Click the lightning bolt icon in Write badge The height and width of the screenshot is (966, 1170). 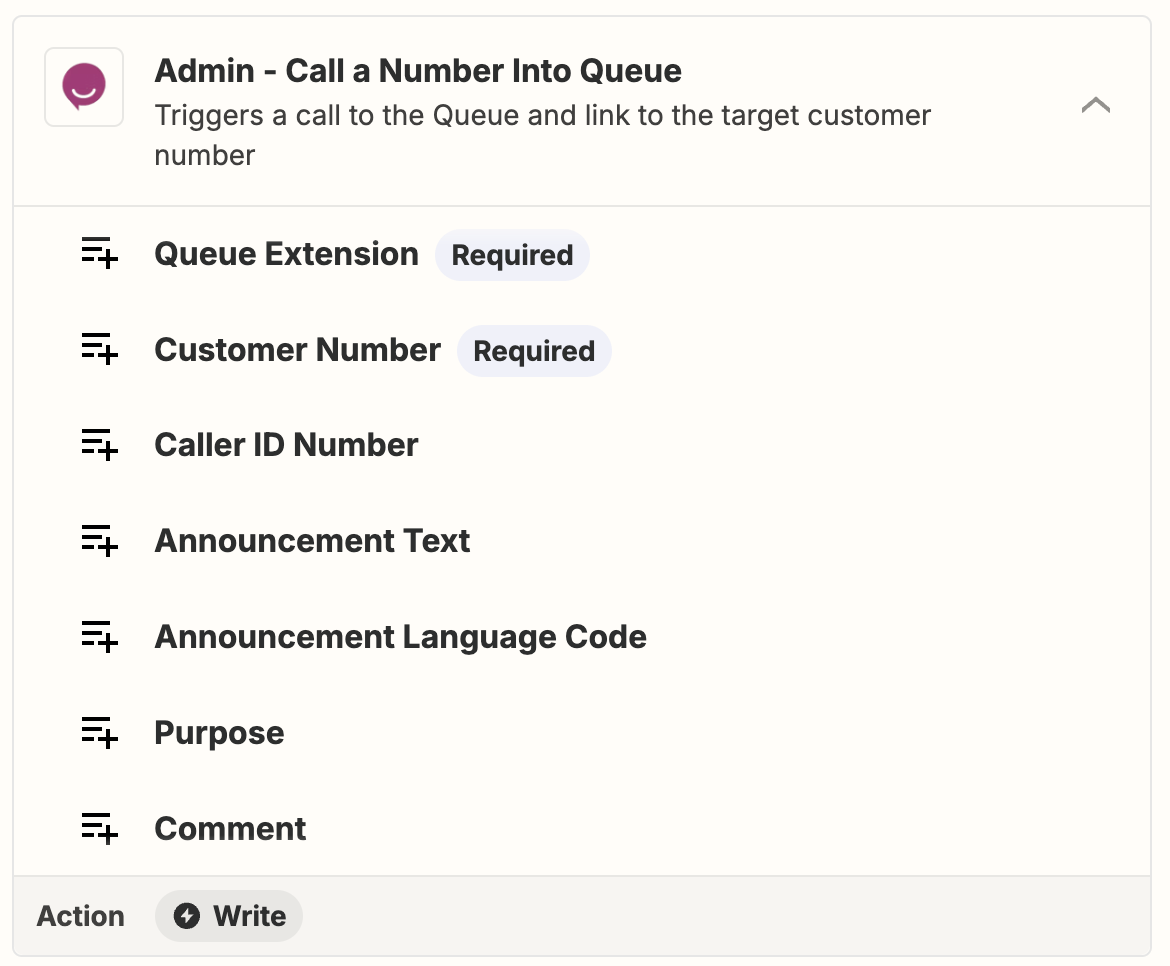click(x=187, y=915)
